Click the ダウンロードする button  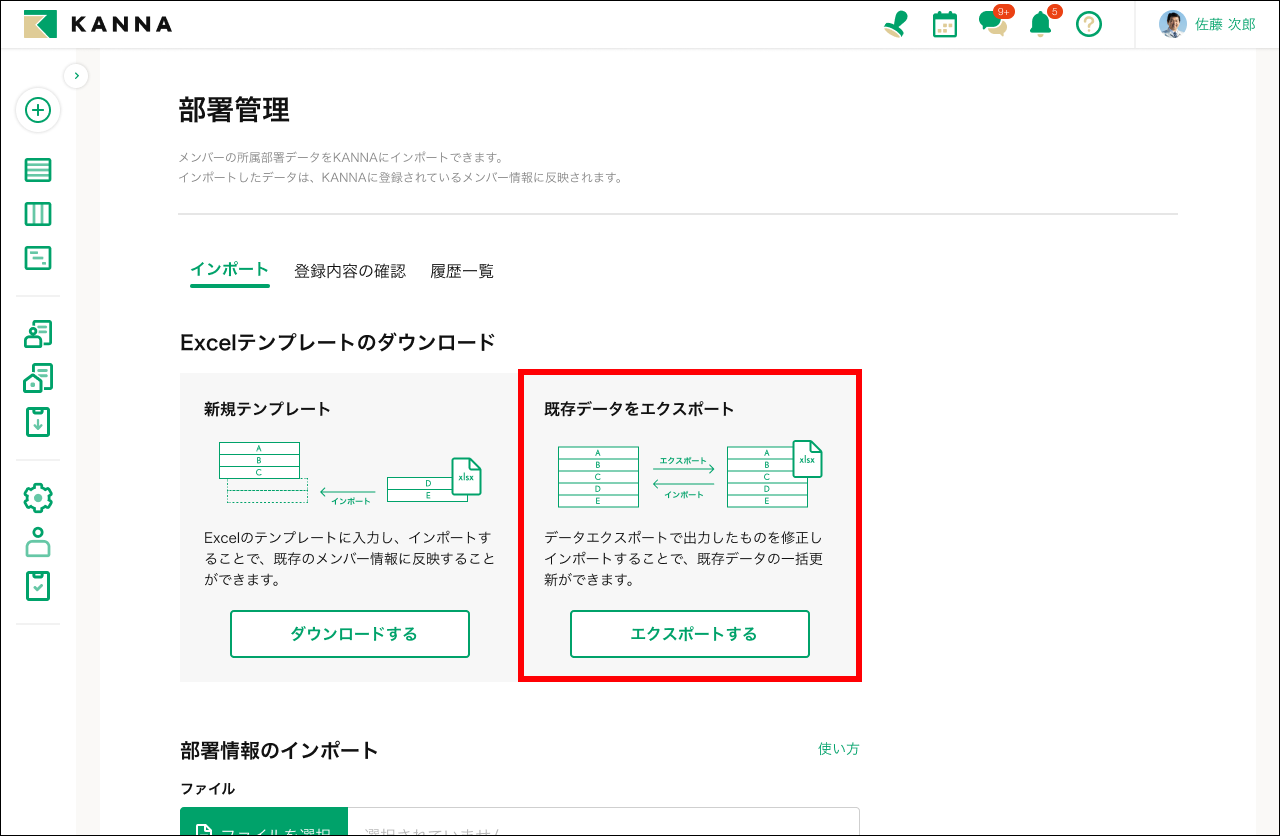pos(349,633)
